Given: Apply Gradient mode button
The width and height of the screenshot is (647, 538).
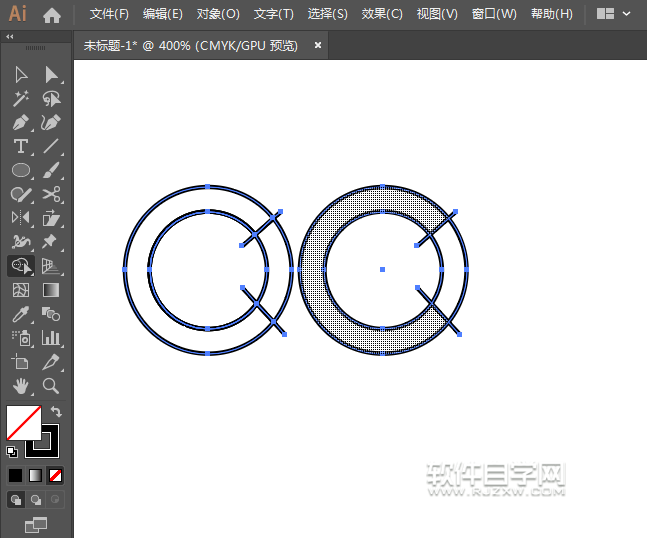Looking at the screenshot, I should 35,476.
